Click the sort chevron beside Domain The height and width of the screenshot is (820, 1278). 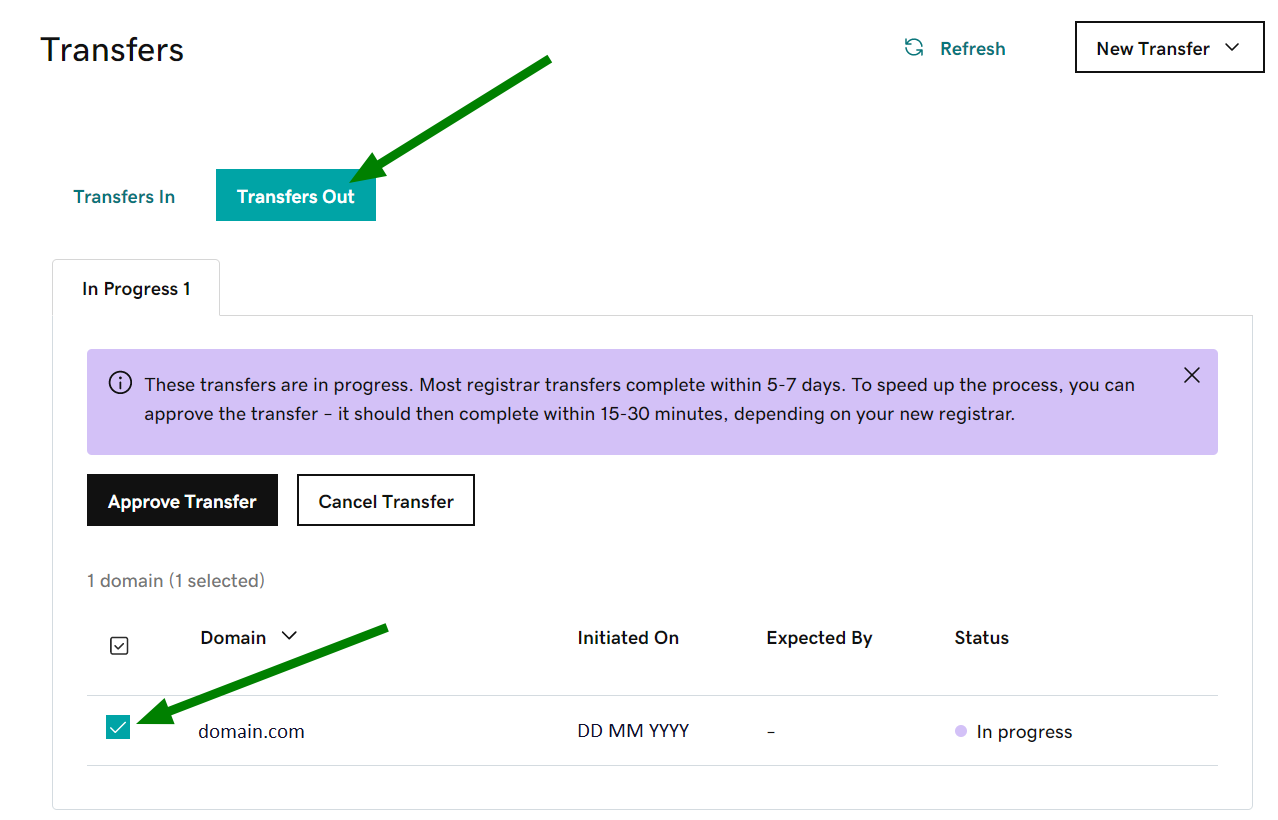289,636
